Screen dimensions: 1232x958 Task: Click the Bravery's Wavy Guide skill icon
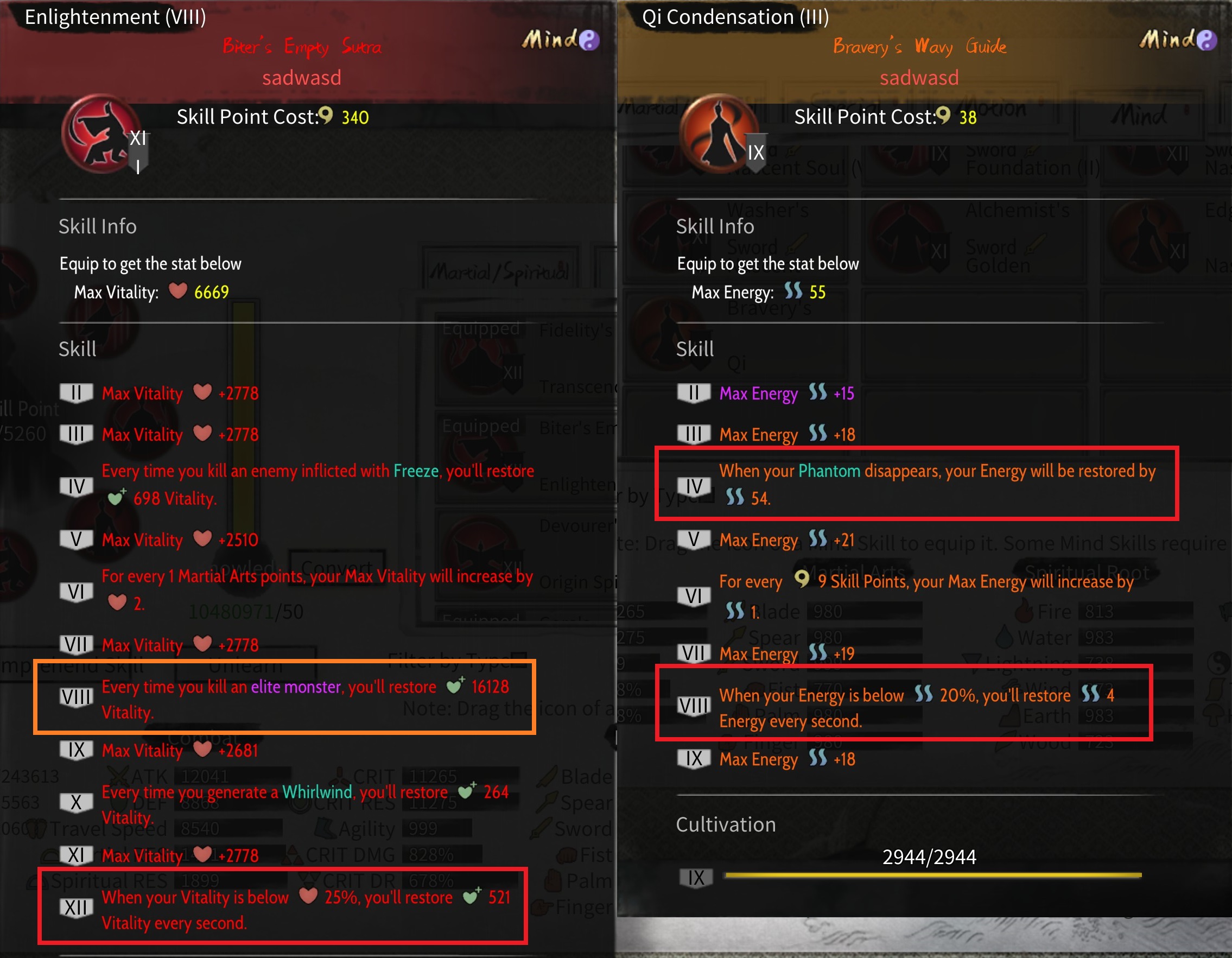click(x=720, y=134)
